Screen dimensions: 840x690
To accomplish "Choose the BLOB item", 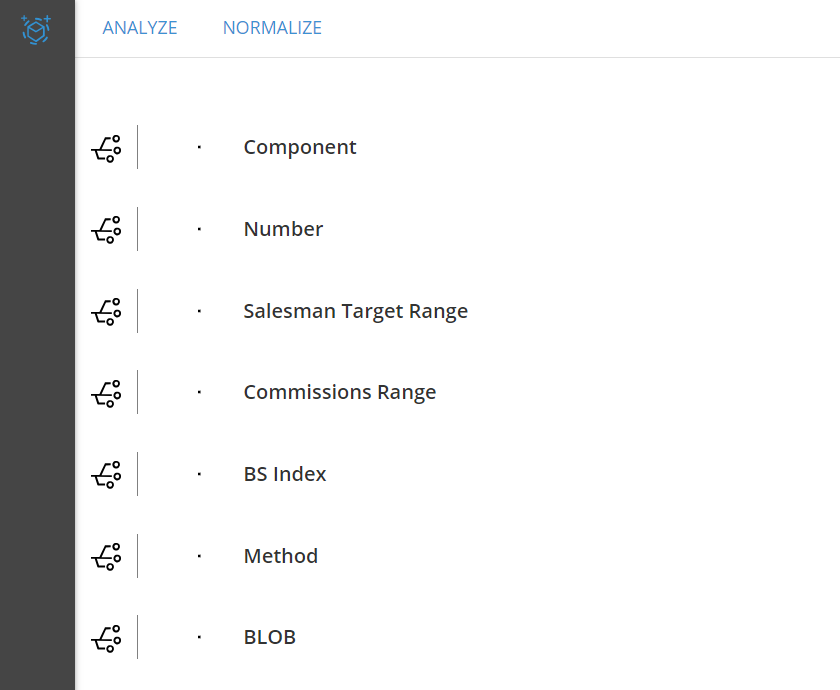I will pyautogui.click(x=269, y=638).
